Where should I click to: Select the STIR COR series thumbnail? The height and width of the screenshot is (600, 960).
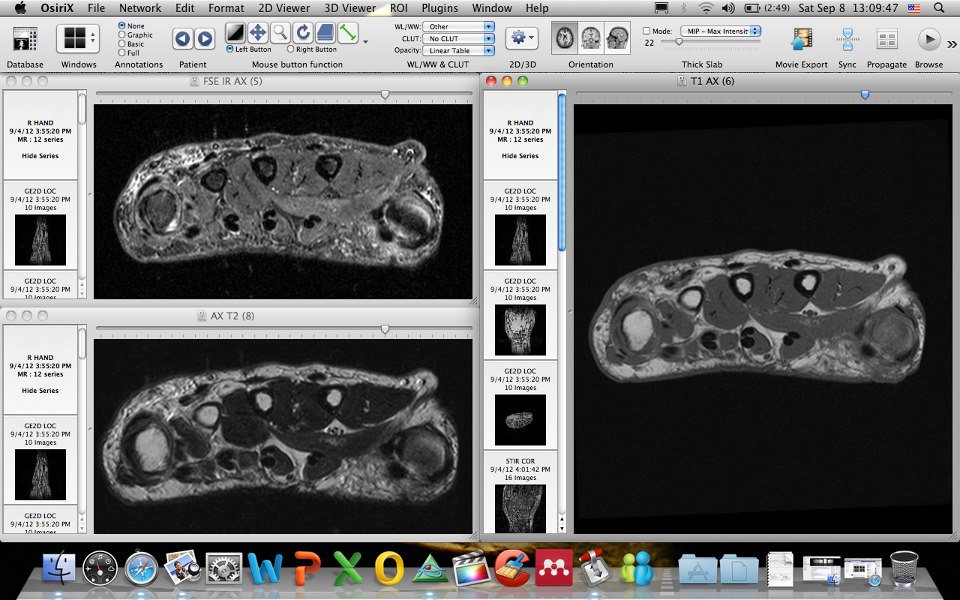[520, 510]
